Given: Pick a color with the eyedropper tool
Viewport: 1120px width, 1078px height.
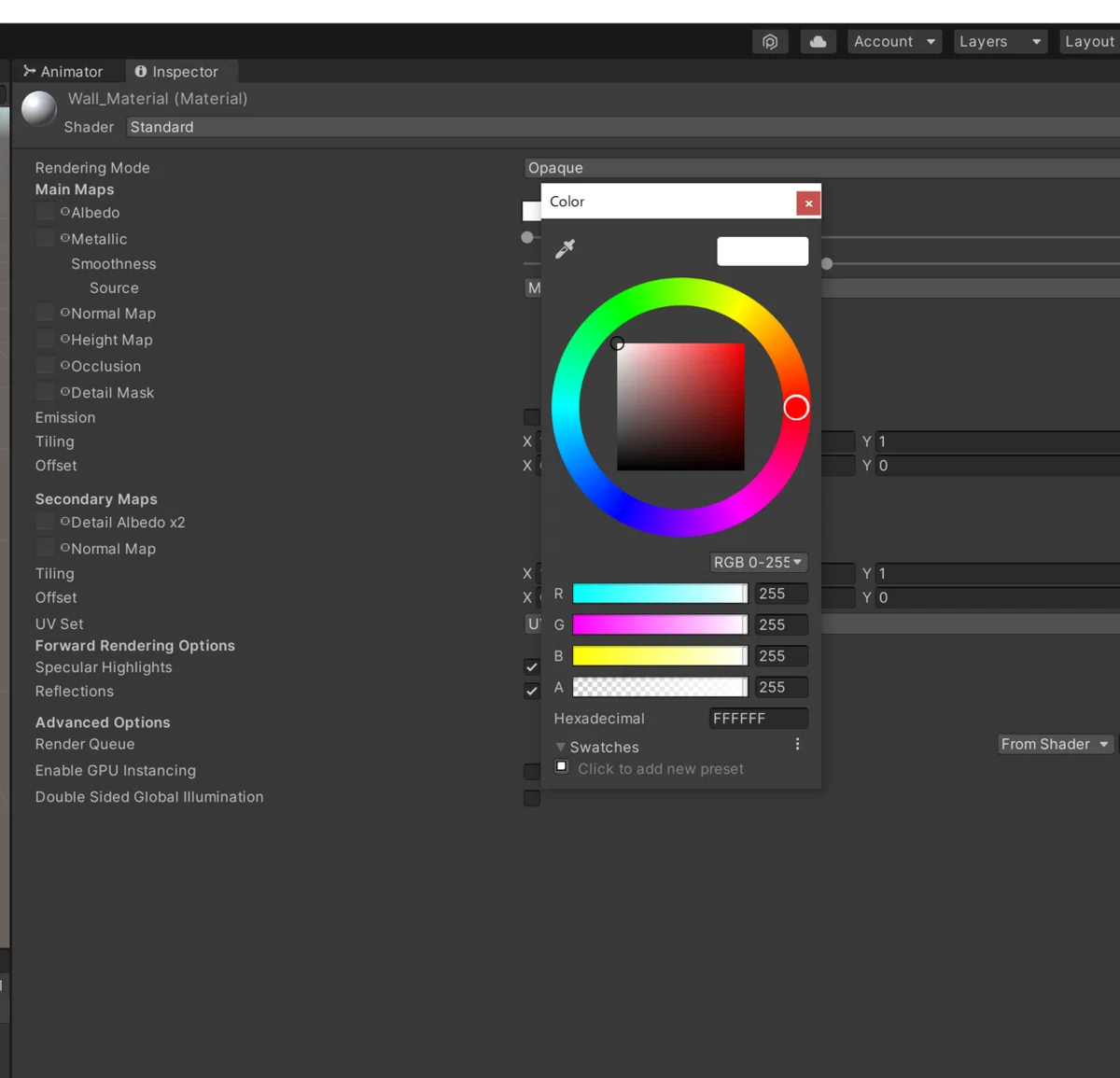Looking at the screenshot, I should click(x=565, y=249).
